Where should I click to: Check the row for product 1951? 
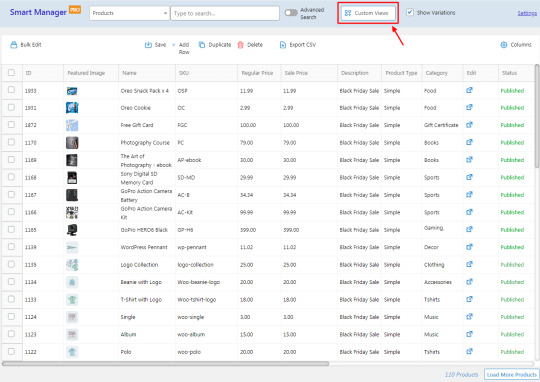11,107
